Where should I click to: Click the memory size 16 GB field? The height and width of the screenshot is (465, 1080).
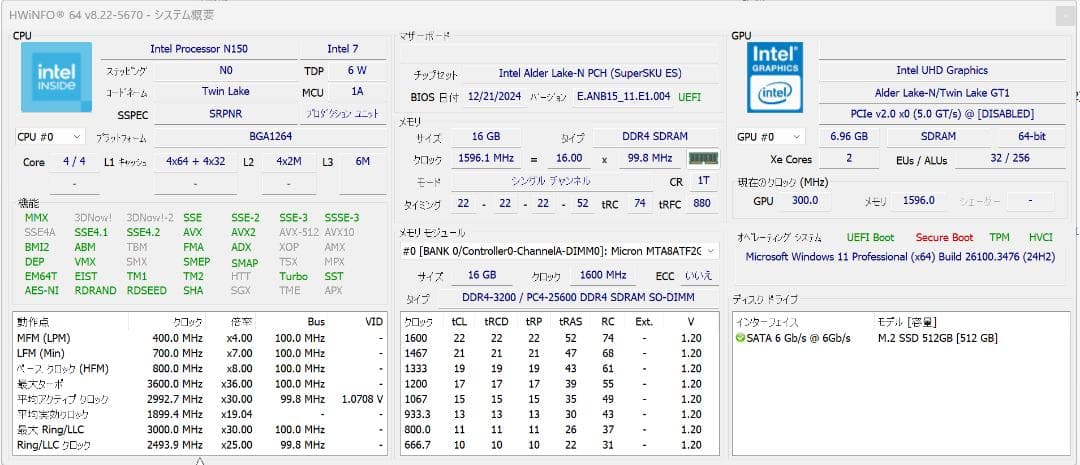tap(486, 136)
